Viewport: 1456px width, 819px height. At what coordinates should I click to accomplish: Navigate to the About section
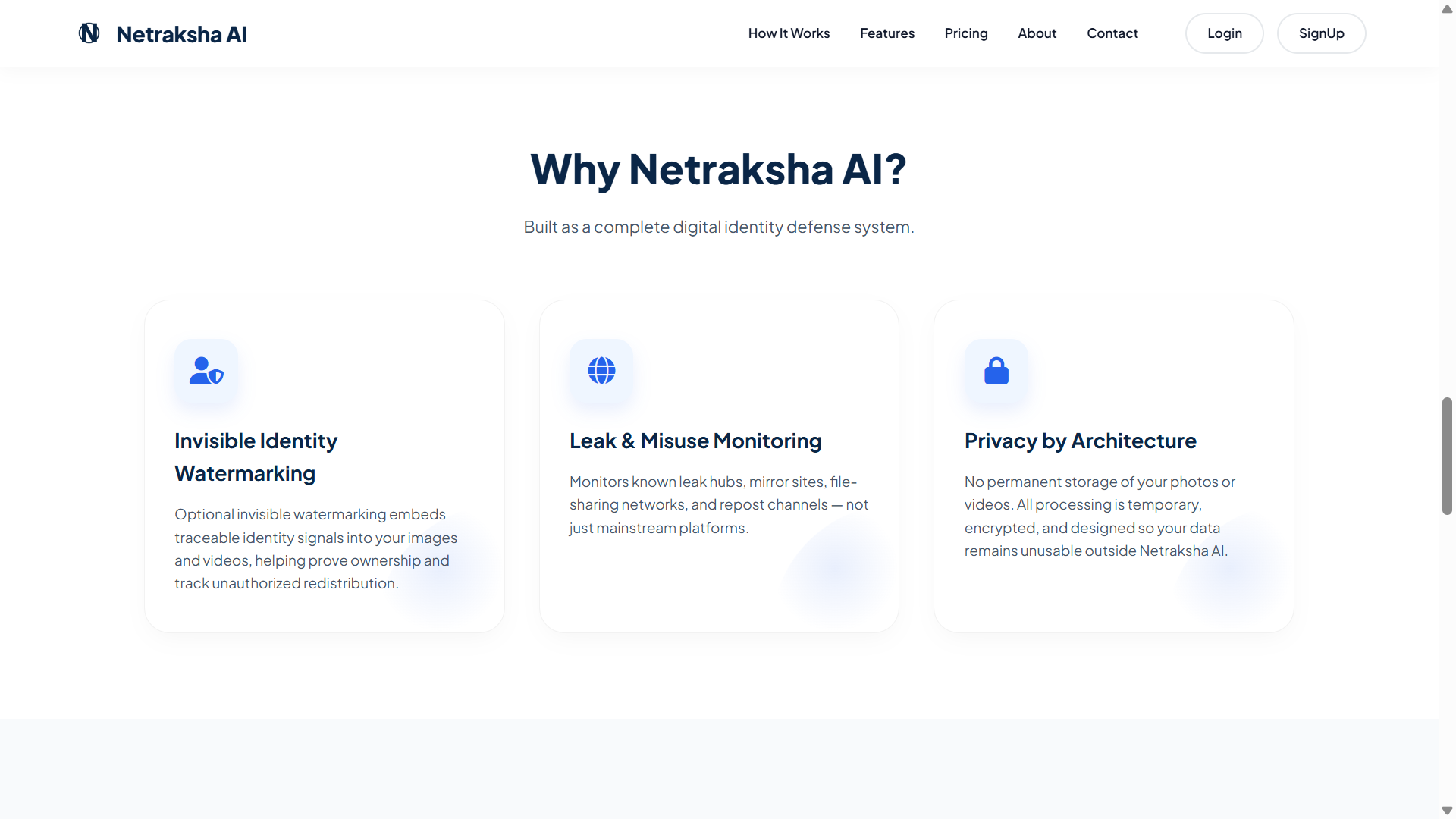pyautogui.click(x=1037, y=33)
